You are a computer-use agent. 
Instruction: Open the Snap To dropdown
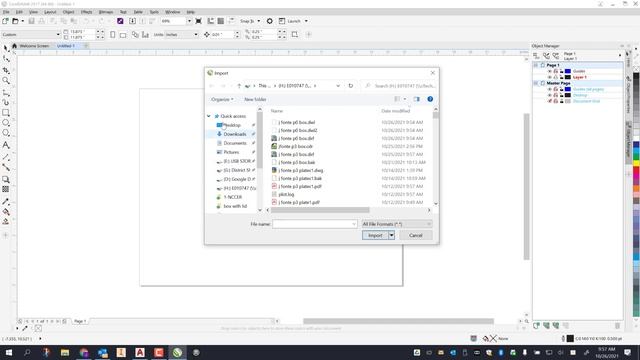(258, 21)
